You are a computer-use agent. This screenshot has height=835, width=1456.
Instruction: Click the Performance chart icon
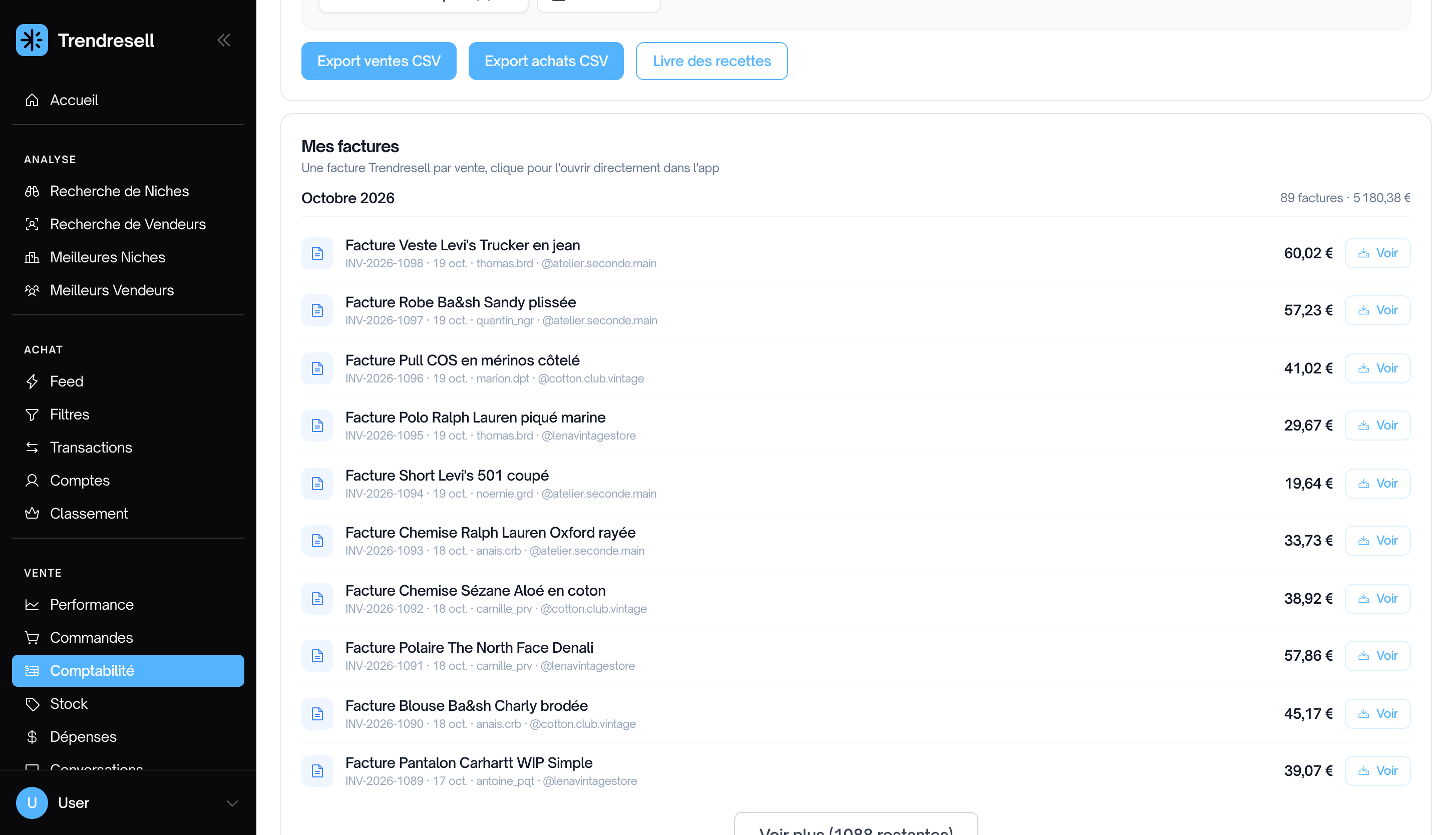[32, 605]
